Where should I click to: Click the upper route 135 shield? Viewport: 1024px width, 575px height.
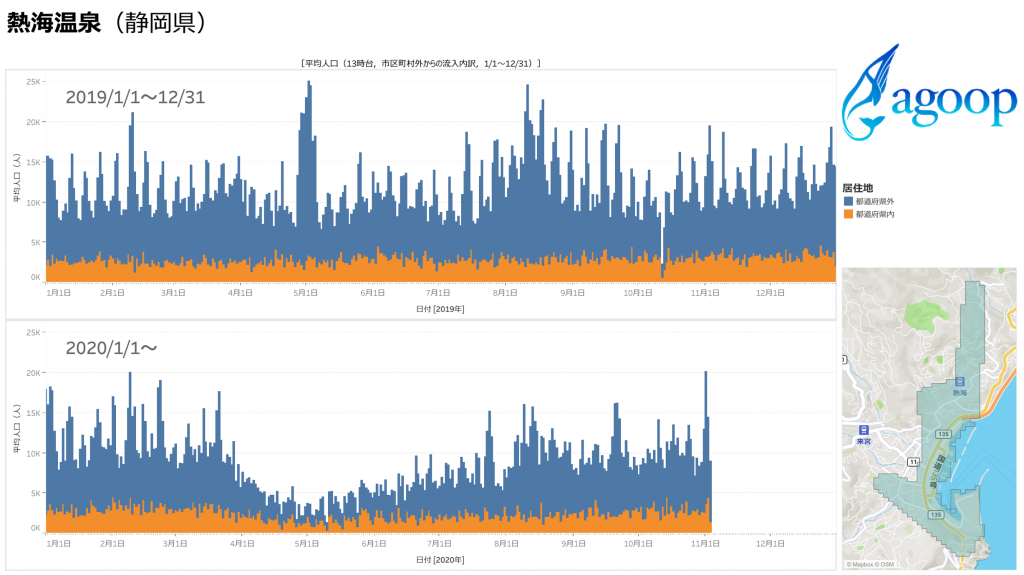(942, 434)
